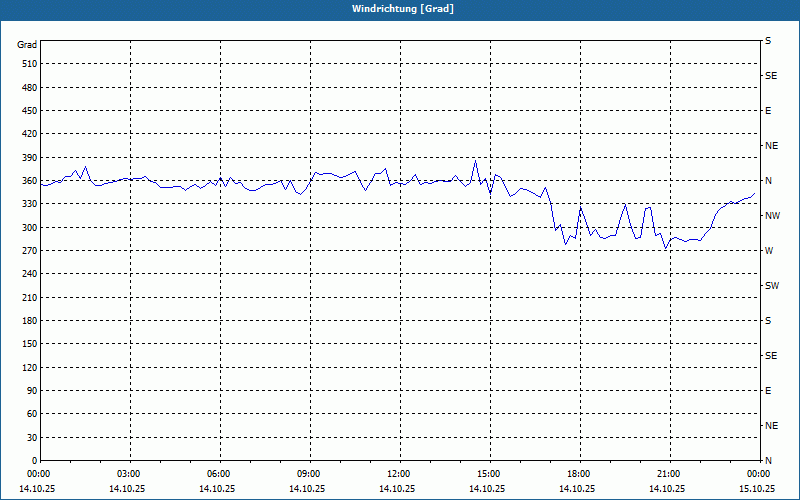Viewport: 800px width, 500px height.
Task: Click the N compass label level with 360
Action: click(768, 181)
